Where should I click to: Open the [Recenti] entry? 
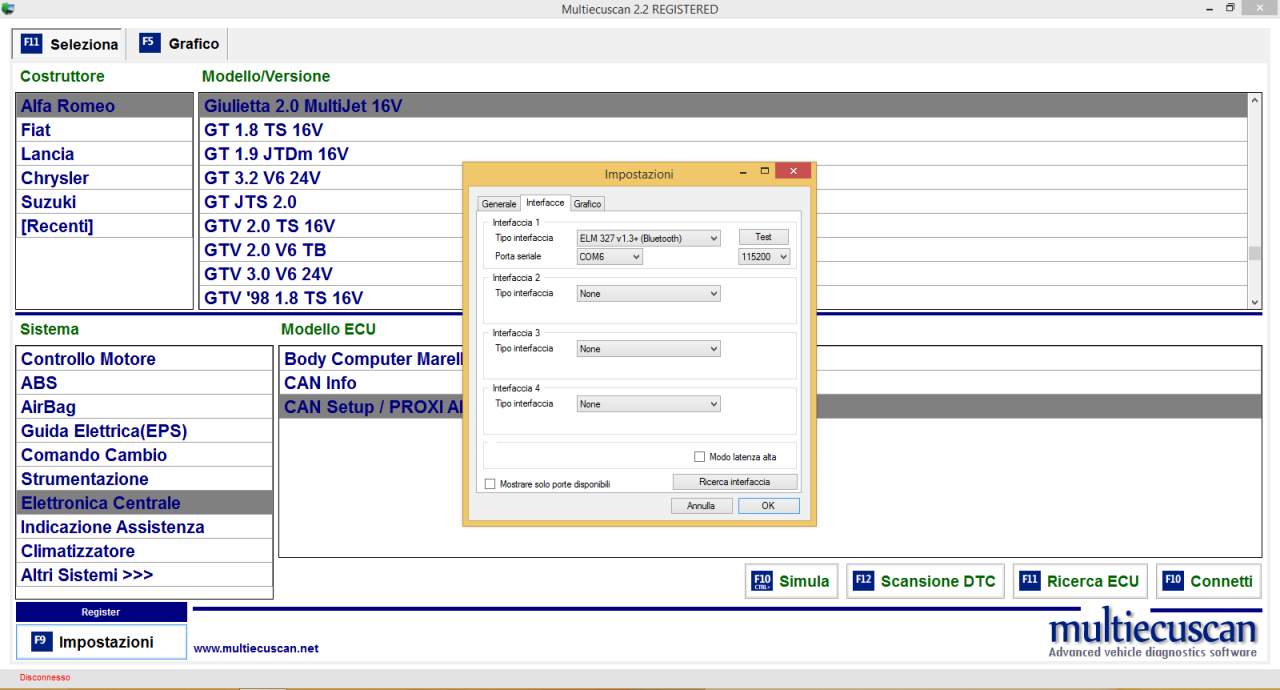click(x=105, y=226)
